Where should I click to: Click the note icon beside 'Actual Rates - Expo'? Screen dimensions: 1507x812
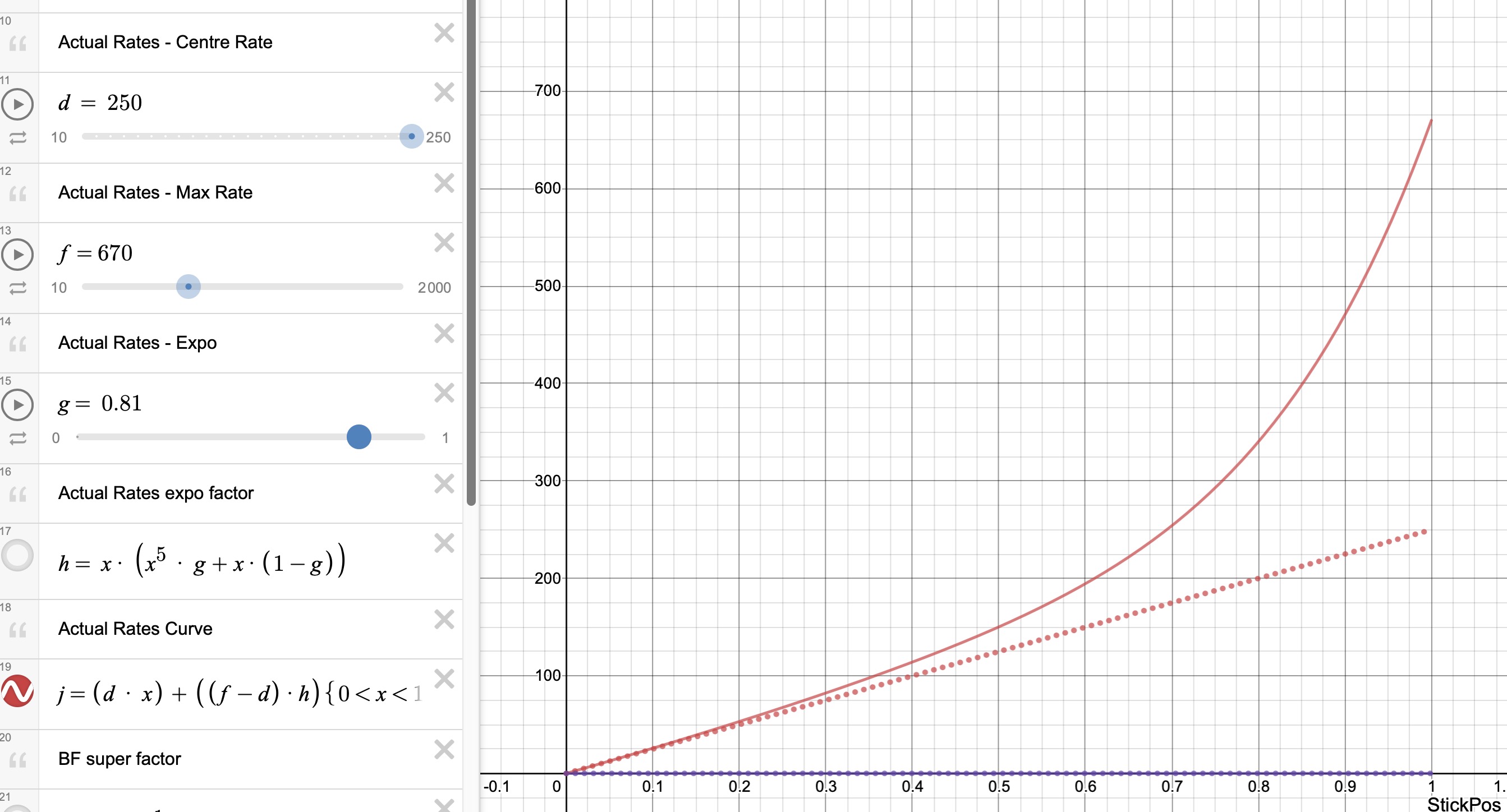18,343
